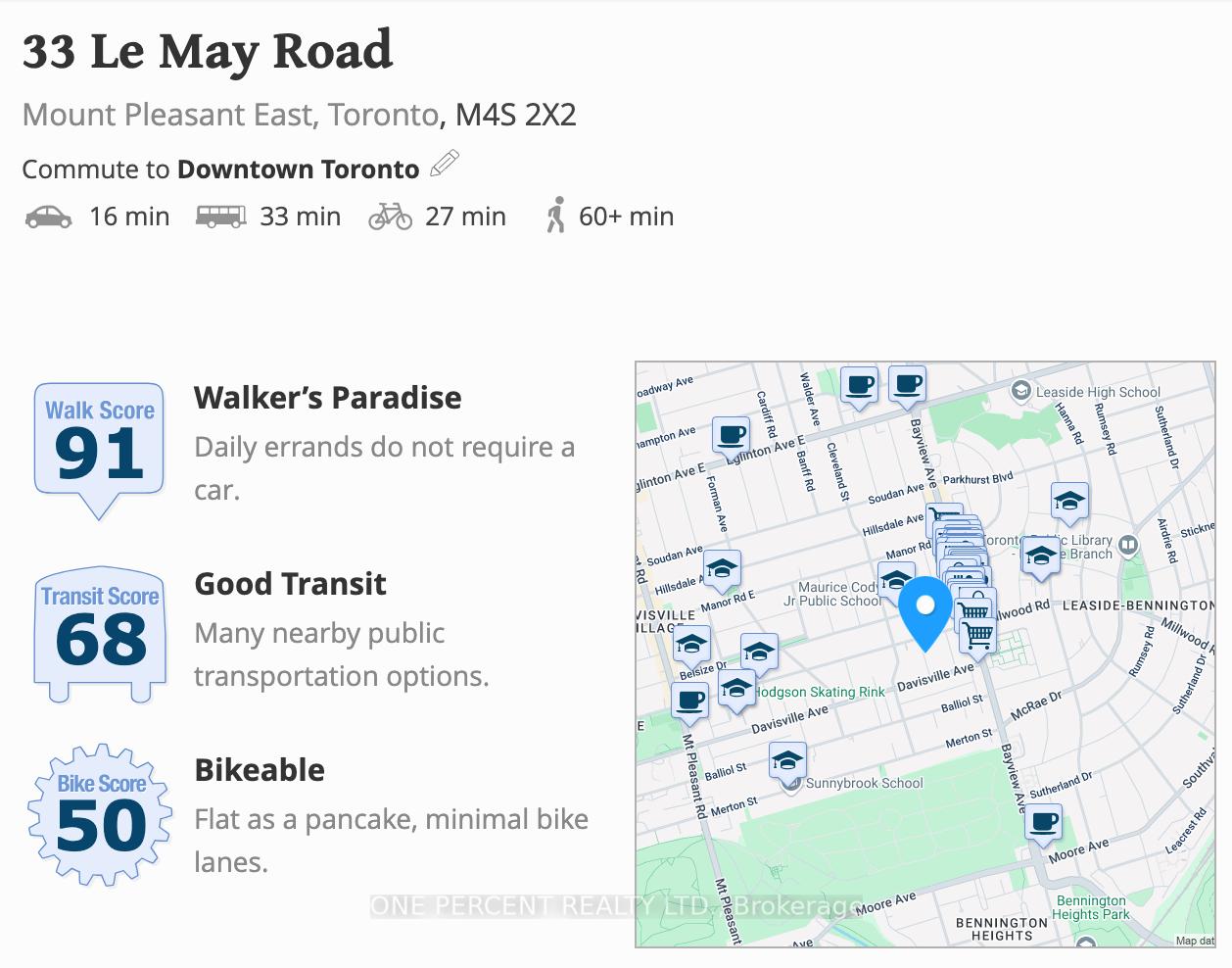This screenshot has width=1232, height=968.
Task: Select coffee marker near Moore Ave
Action: click(x=1045, y=823)
